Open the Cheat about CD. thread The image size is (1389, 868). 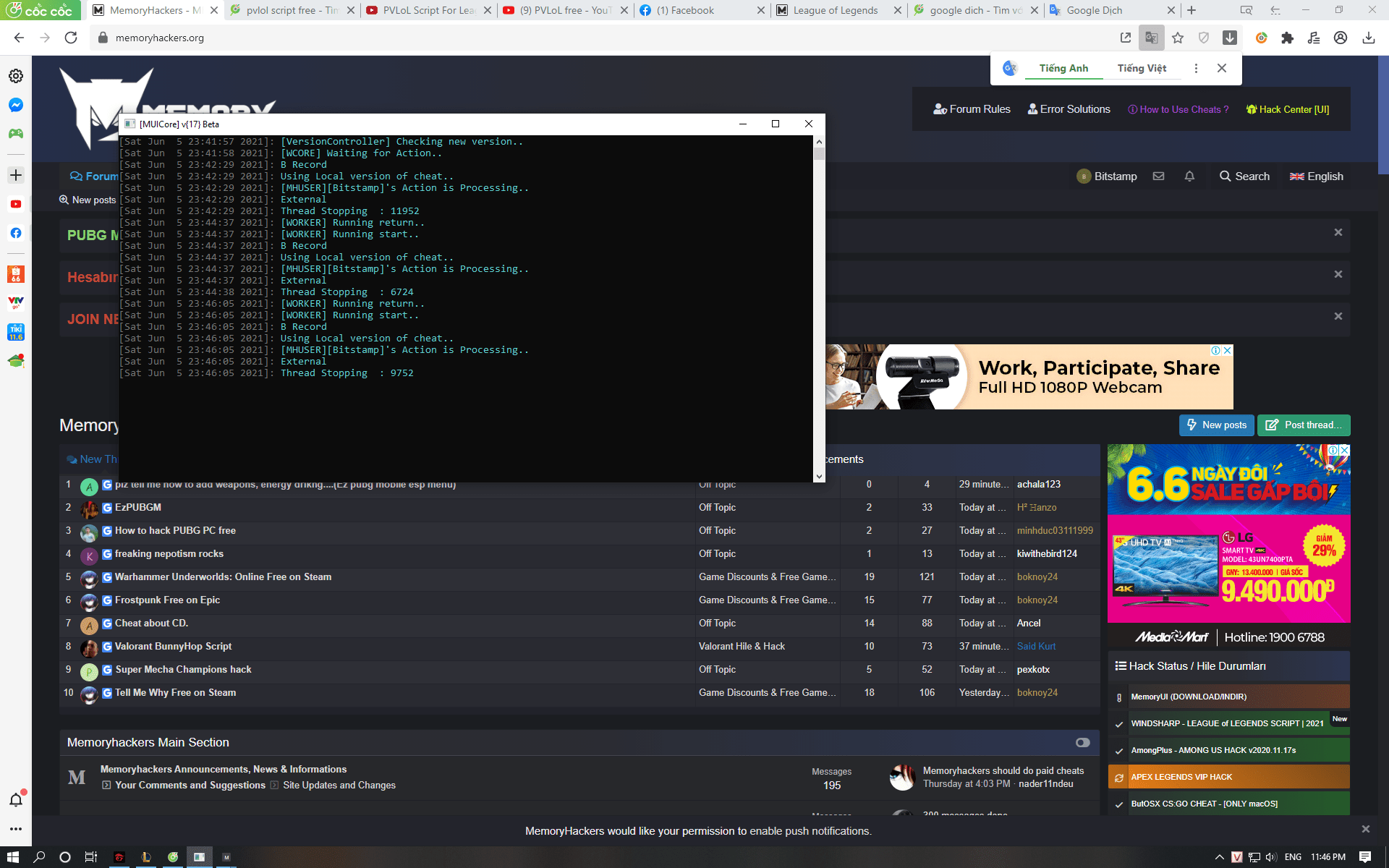[x=151, y=623]
